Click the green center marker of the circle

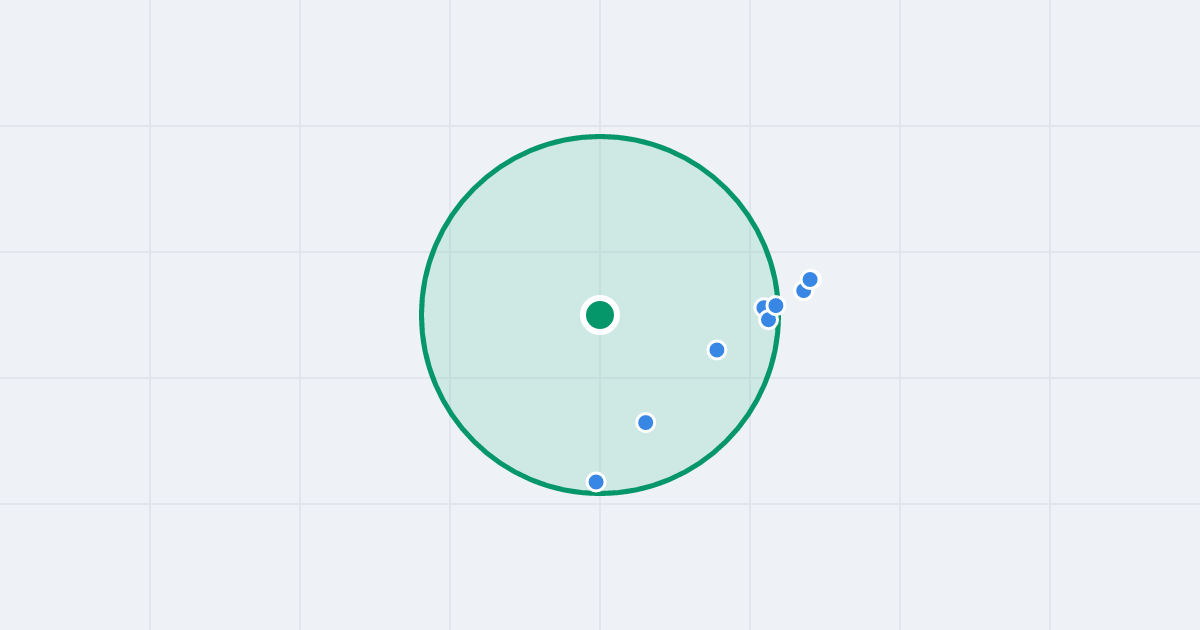[600, 315]
